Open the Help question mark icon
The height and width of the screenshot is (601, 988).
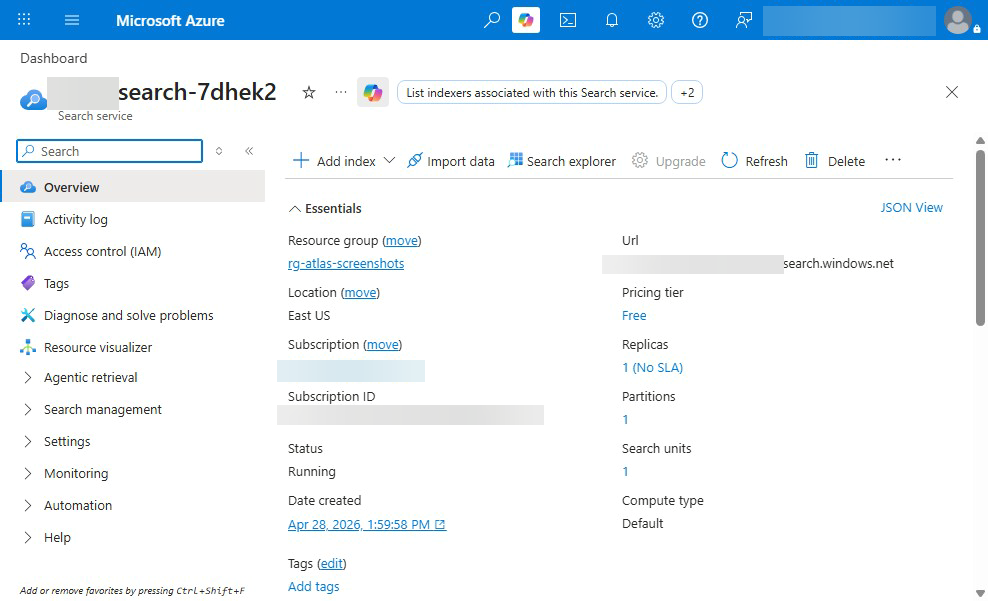(x=699, y=20)
